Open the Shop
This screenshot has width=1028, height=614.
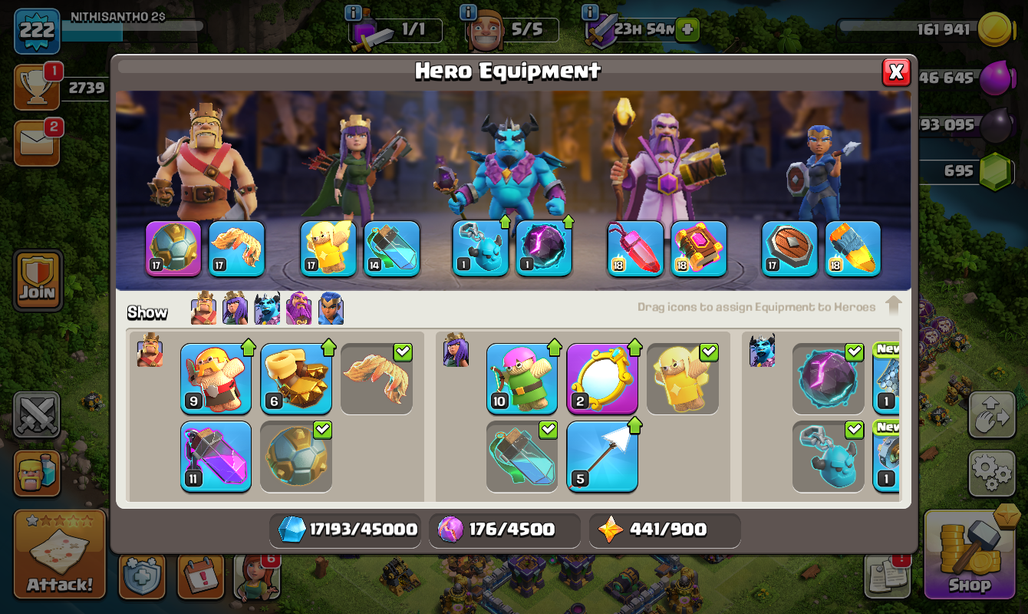pos(970,554)
